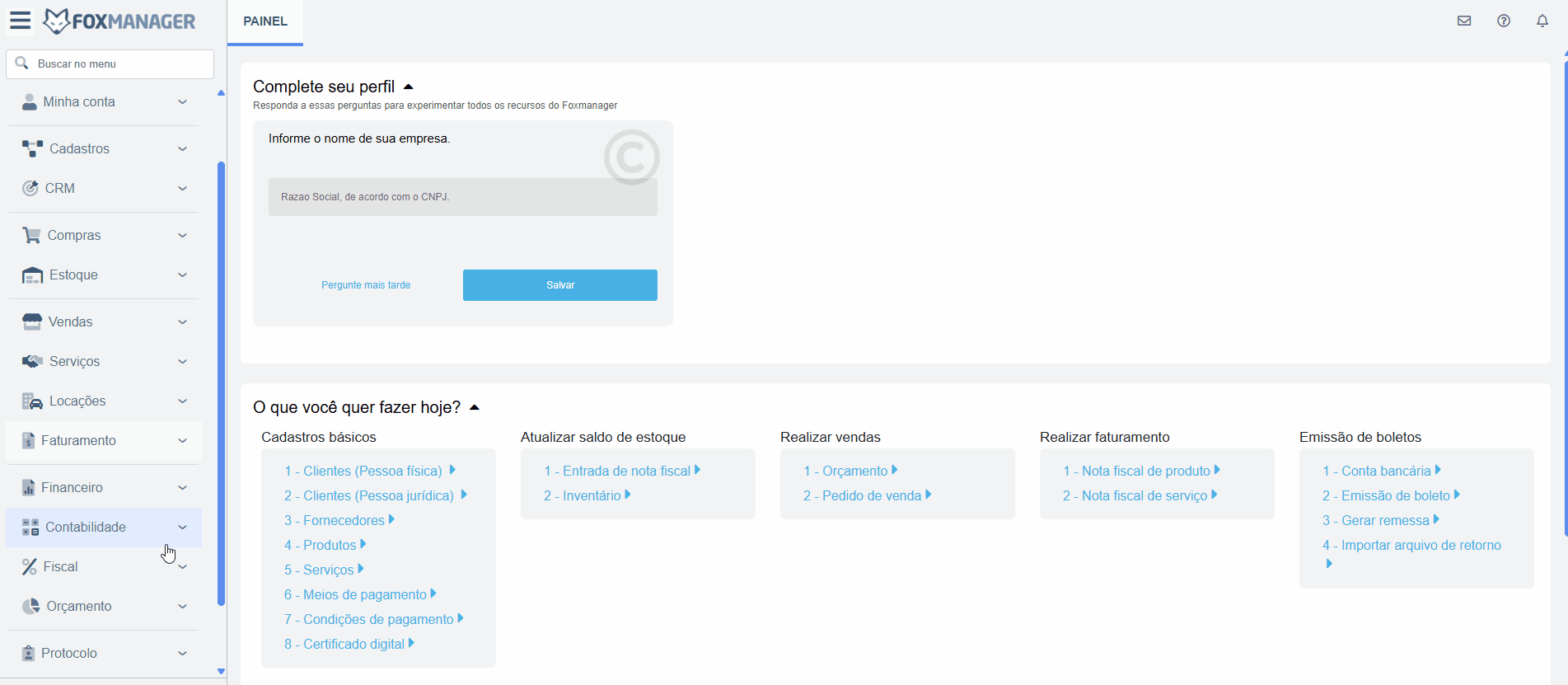
Task: Click the Orçamento pie chart icon
Action: point(31,606)
